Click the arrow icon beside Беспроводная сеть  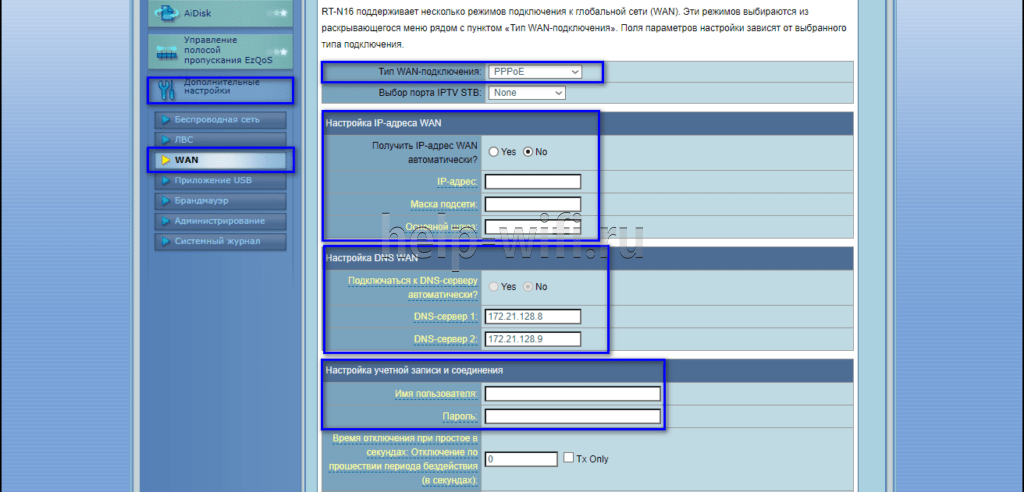click(x=165, y=120)
